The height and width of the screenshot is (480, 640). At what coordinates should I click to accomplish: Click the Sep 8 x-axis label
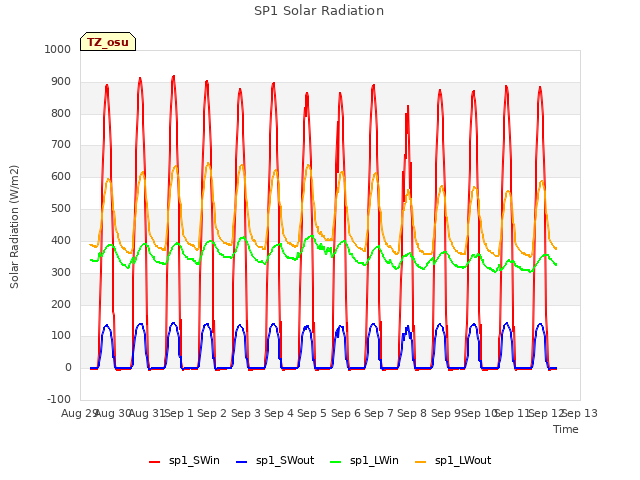(x=412, y=413)
